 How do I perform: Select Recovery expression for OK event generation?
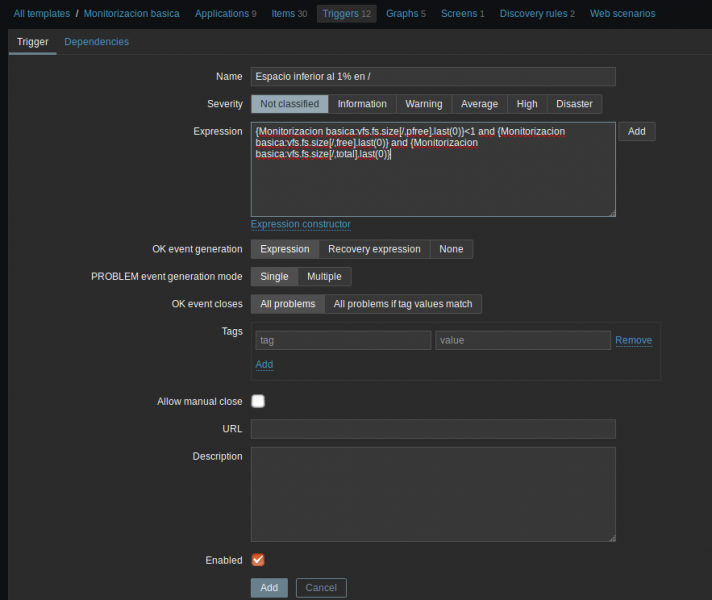375,249
